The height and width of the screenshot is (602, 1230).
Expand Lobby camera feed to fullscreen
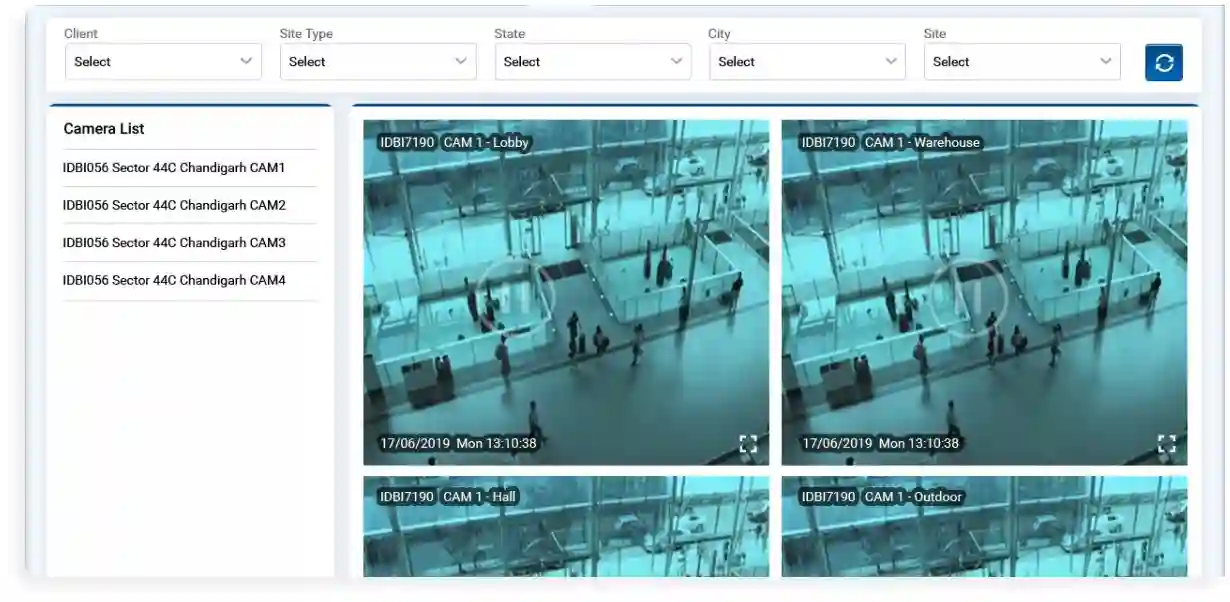pyautogui.click(x=748, y=444)
